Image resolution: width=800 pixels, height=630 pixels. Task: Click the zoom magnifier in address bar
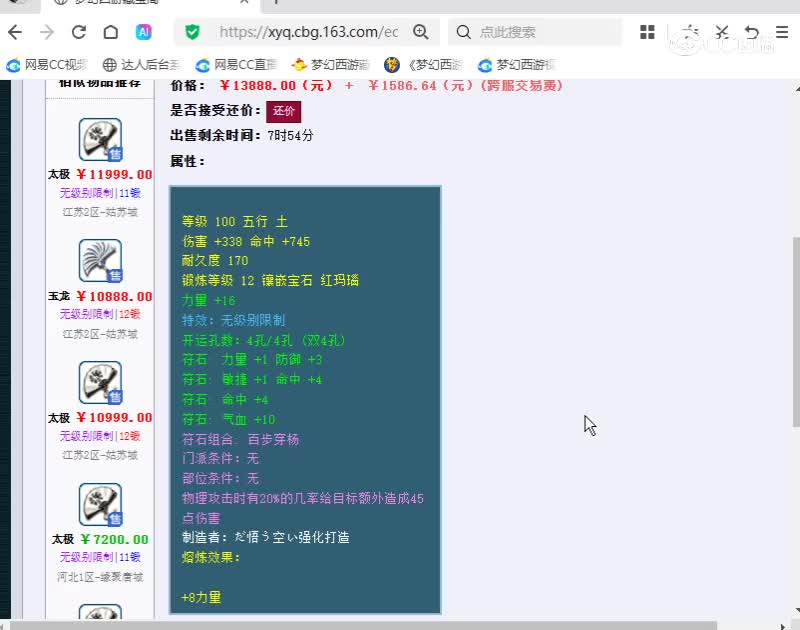point(421,32)
